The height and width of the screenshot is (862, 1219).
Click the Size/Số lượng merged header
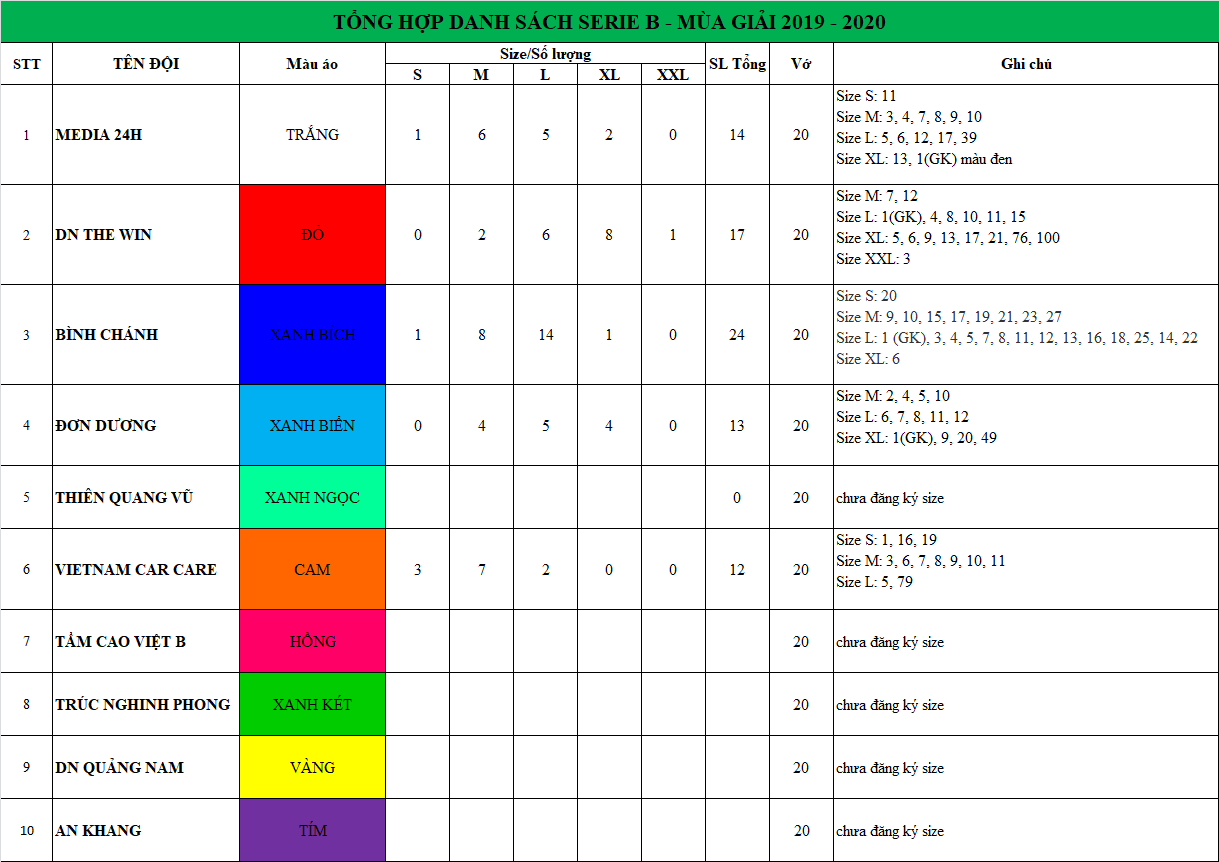[545, 54]
